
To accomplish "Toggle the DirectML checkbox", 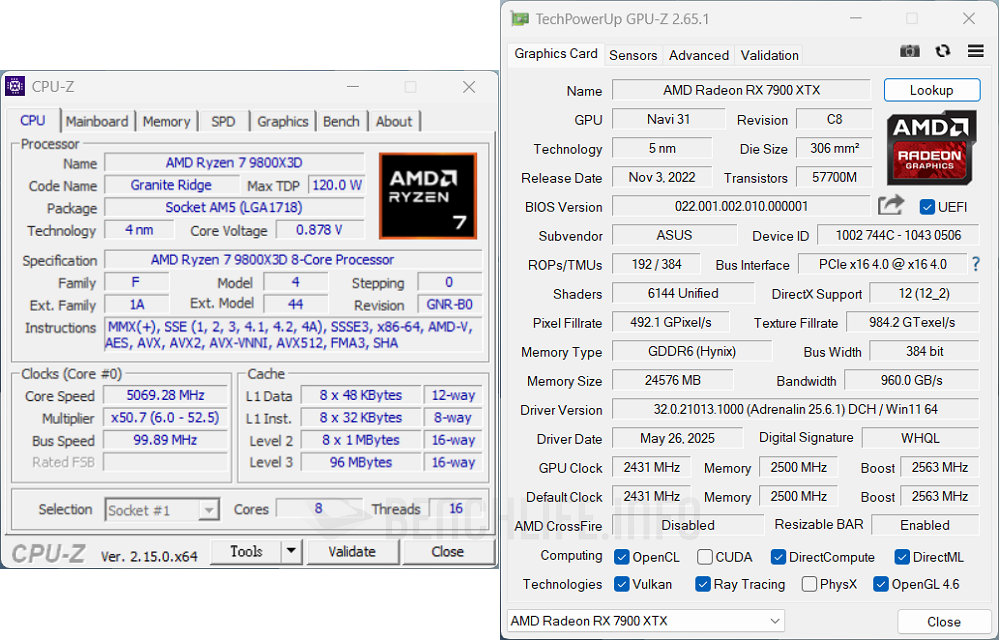I will [x=902, y=556].
